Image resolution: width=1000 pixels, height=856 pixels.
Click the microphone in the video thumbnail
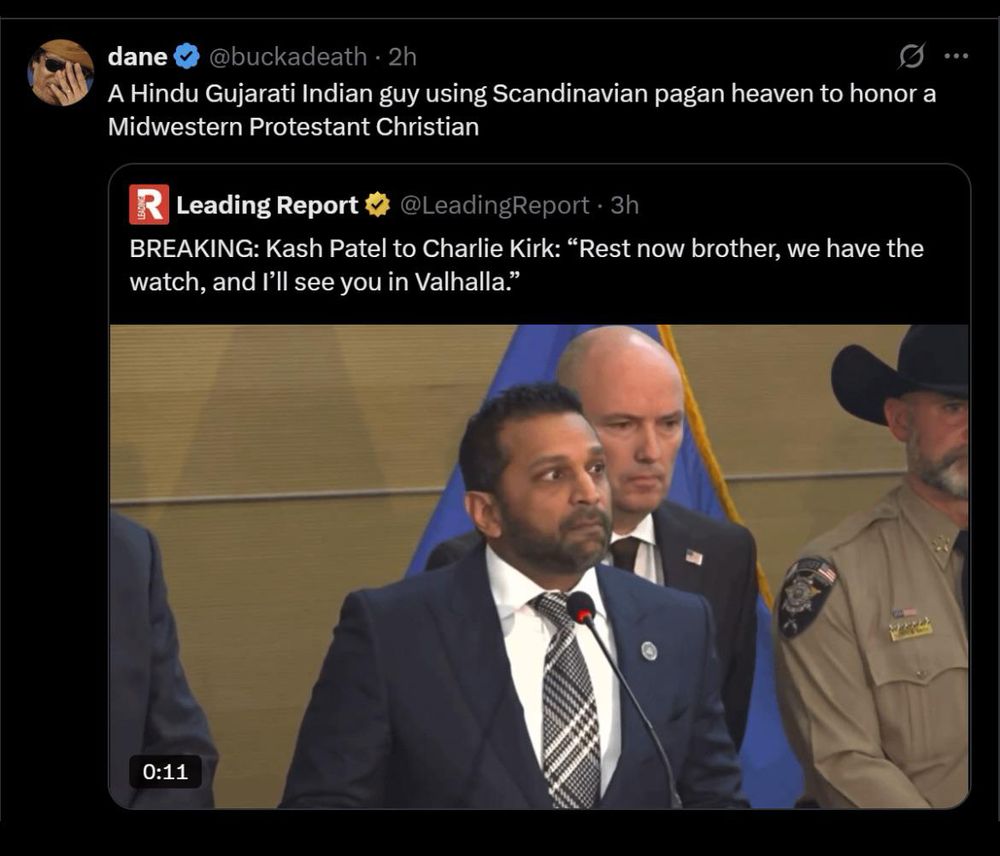581,607
